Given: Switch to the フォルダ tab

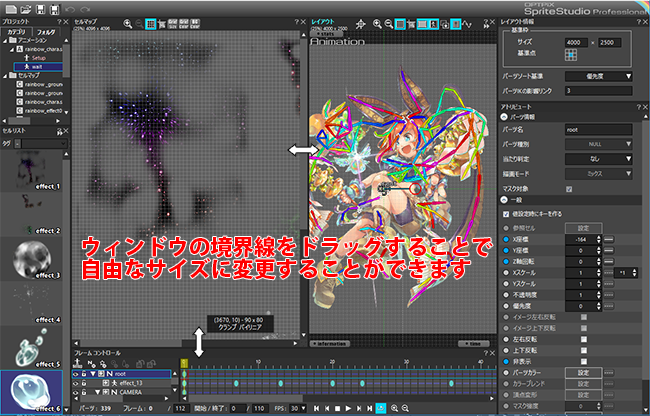Looking at the screenshot, I should tap(46, 32).
